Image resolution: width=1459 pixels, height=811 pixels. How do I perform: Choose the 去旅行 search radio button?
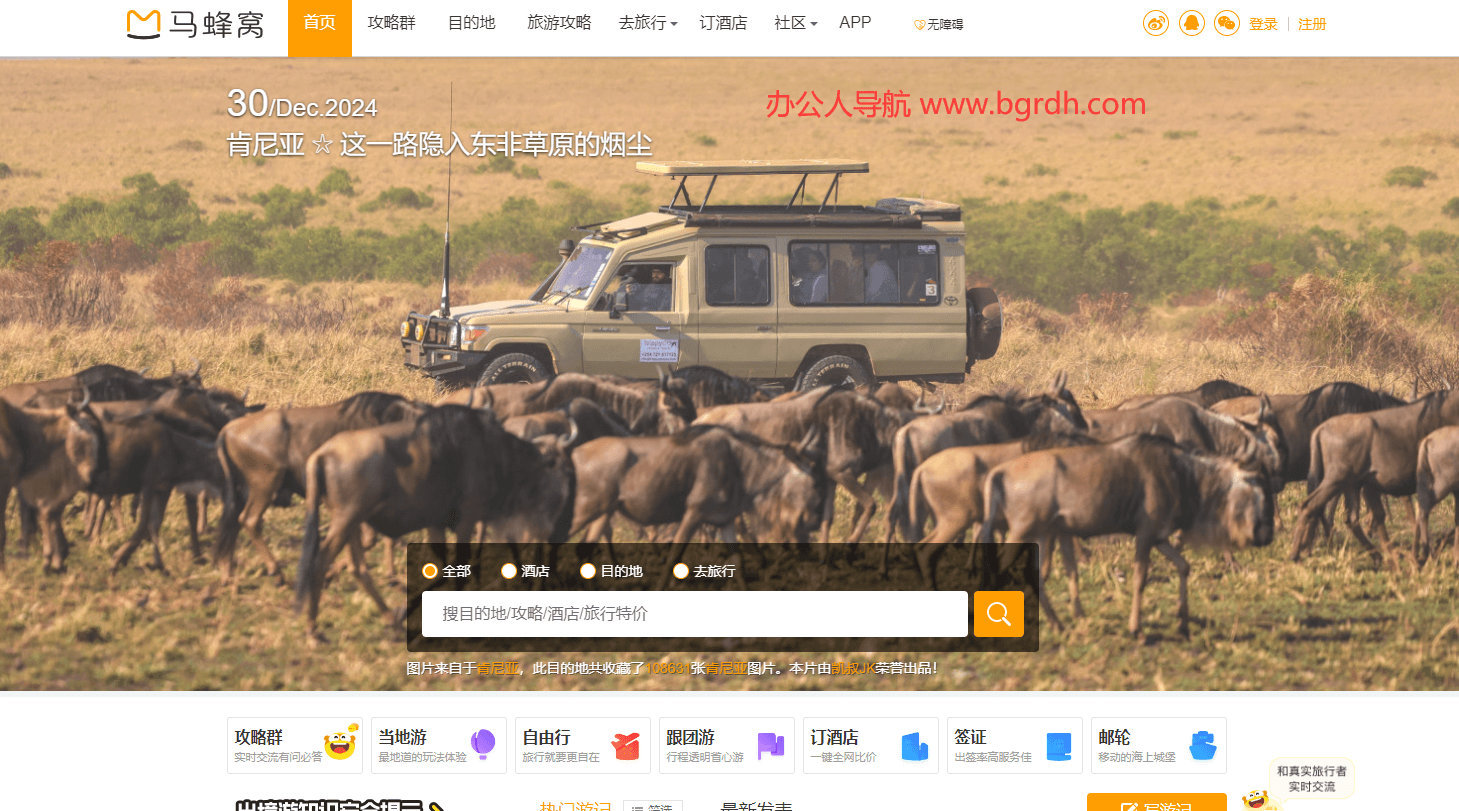pos(681,571)
